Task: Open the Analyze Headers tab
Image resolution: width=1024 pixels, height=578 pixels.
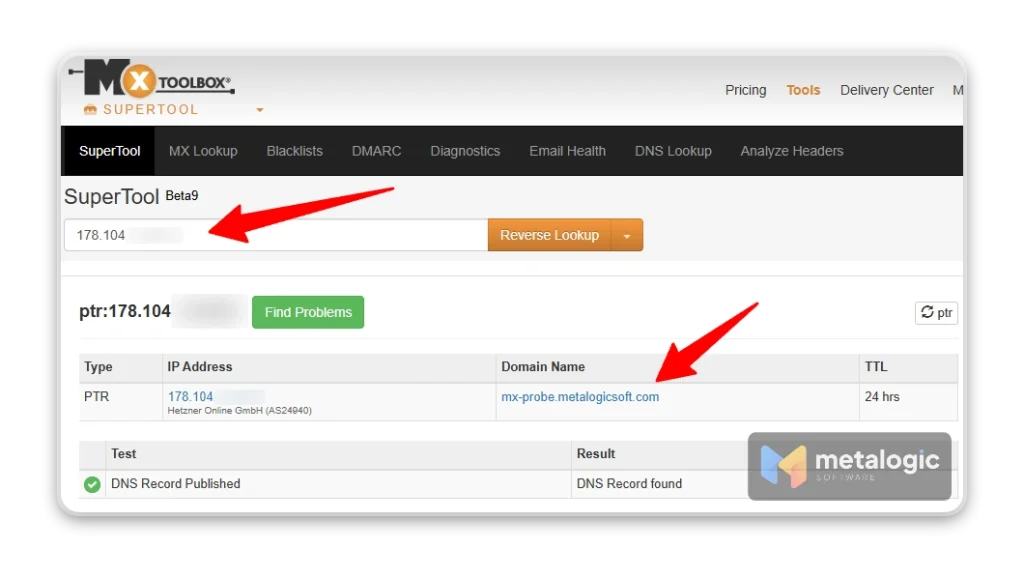Action: pyautogui.click(x=792, y=151)
